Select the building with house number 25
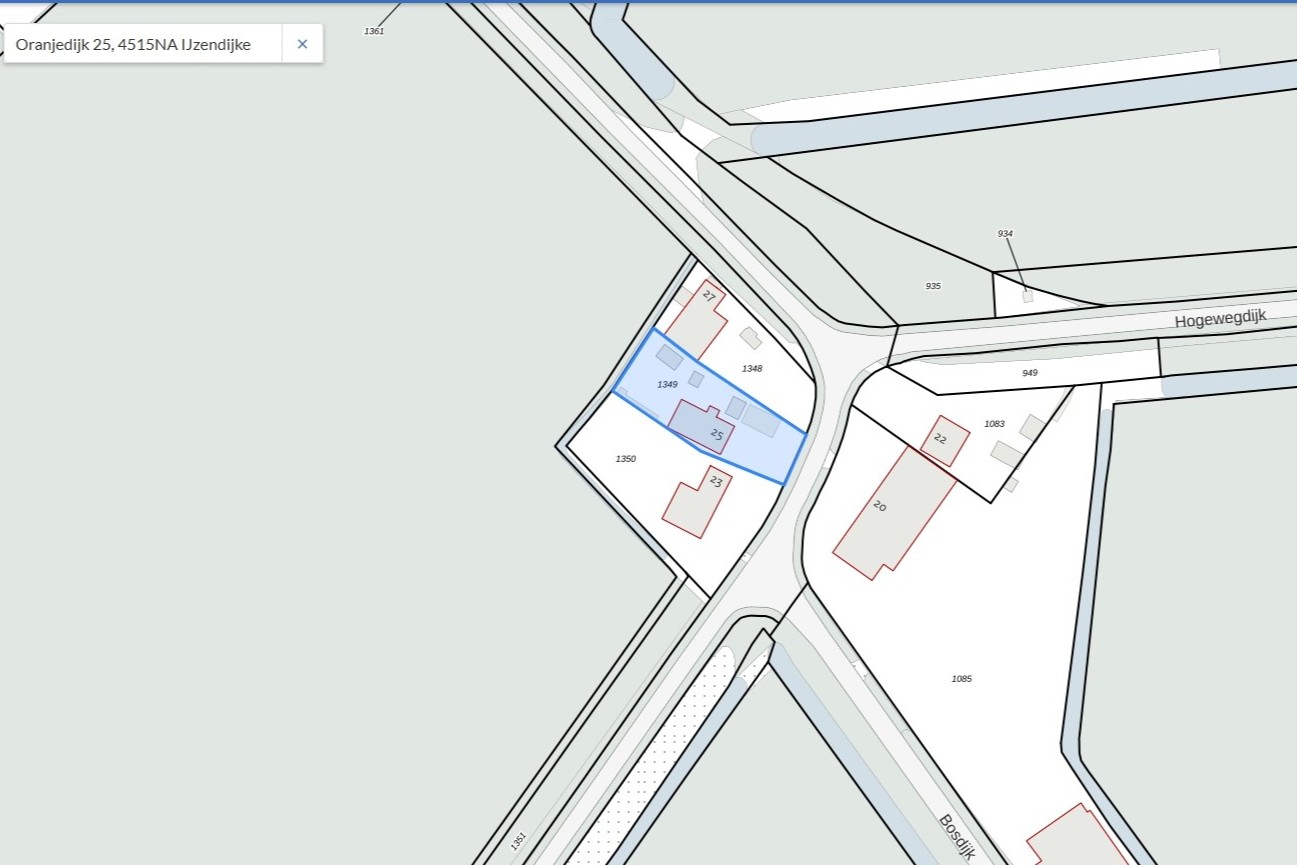The image size is (1297, 865). coord(702,427)
